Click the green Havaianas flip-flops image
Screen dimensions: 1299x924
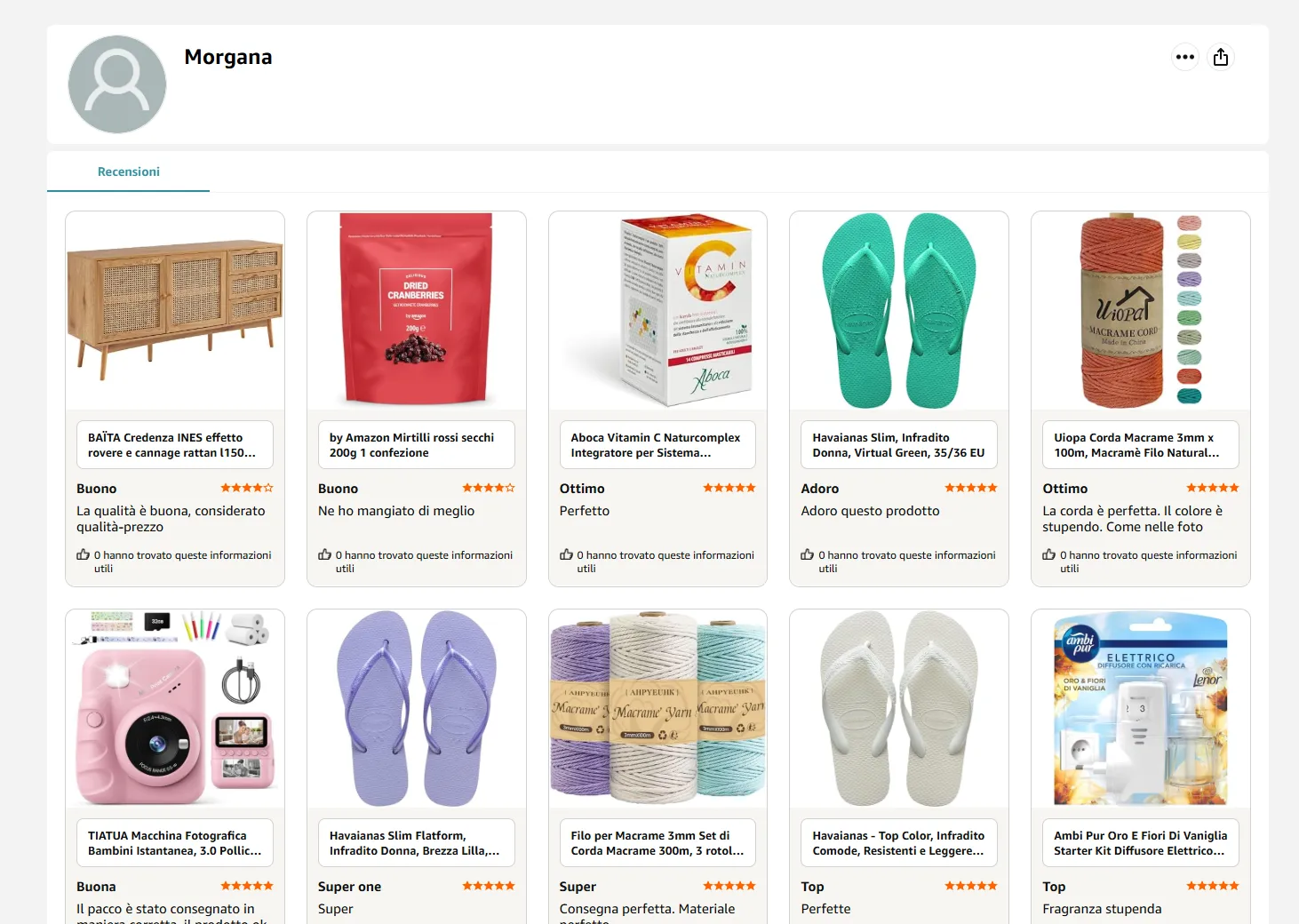[x=898, y=310]
